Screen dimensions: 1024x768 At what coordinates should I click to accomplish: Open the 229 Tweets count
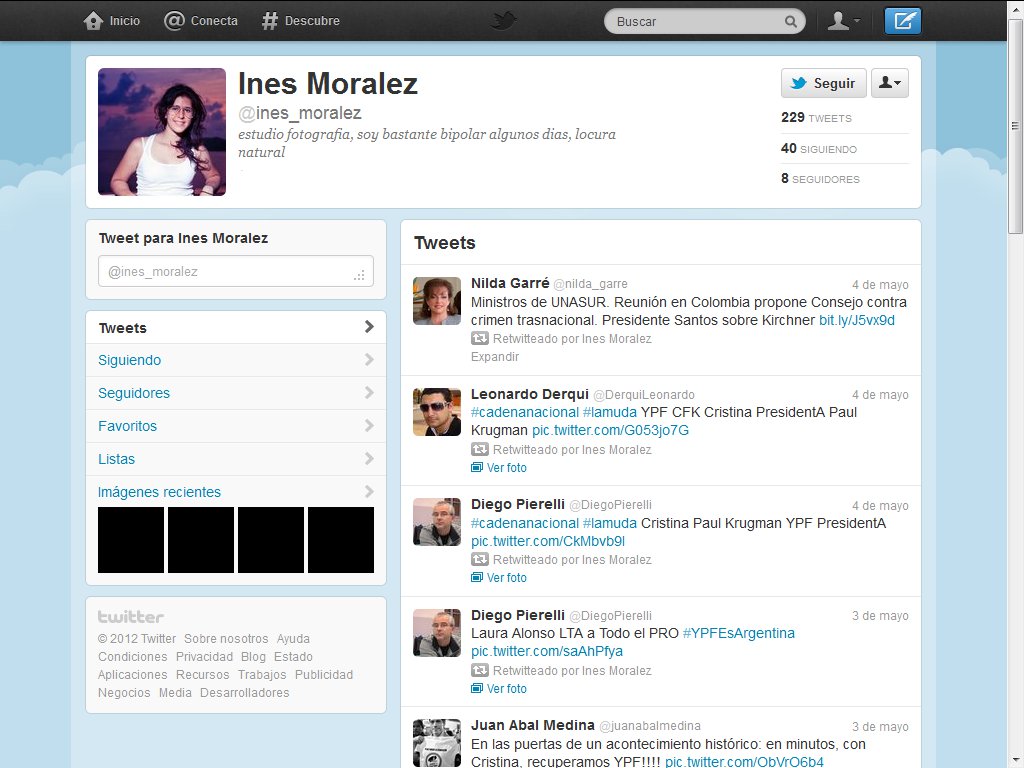coord(816,118)
